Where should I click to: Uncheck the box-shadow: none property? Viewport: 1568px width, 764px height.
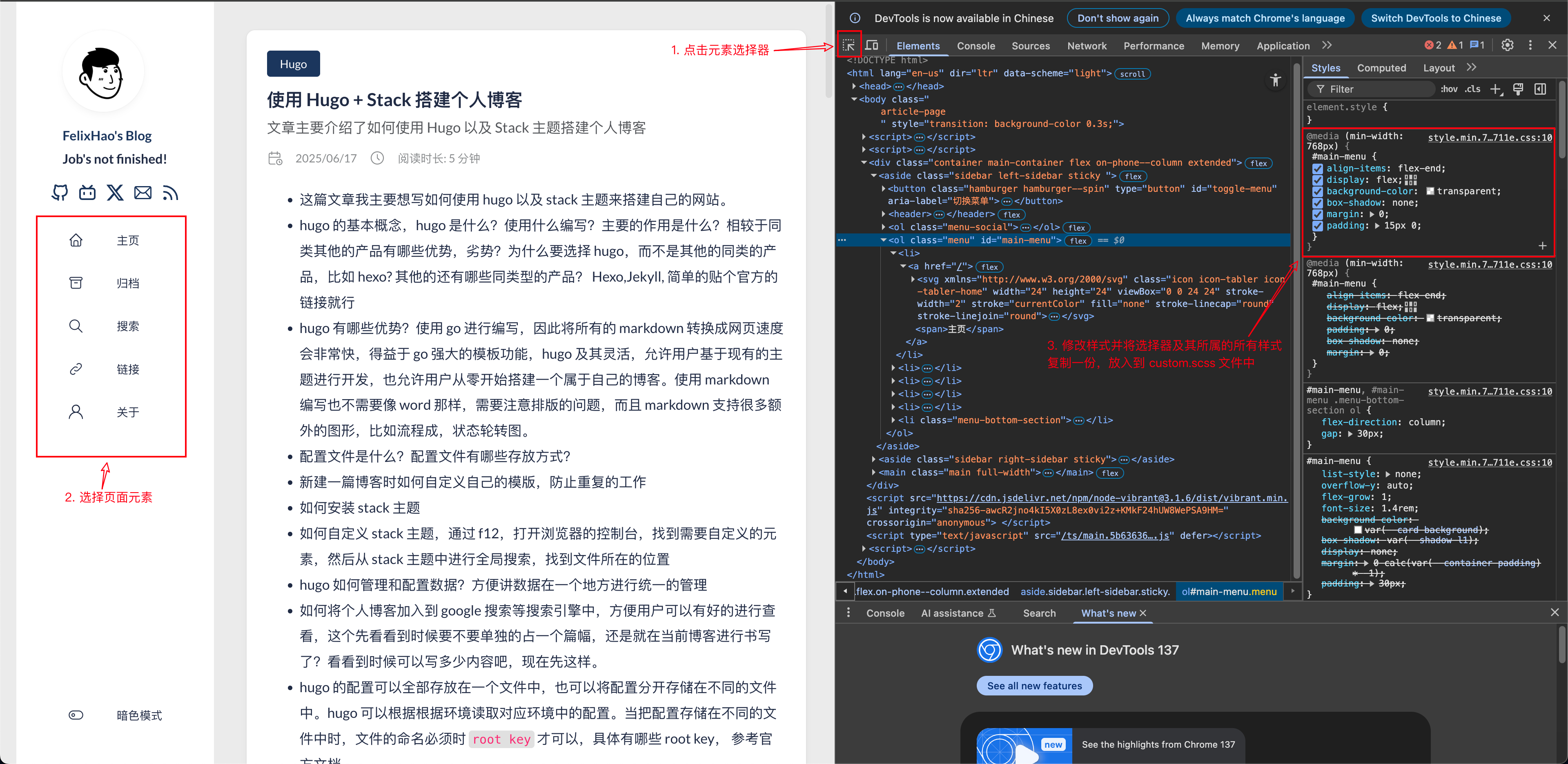click(x=1318, y=203)
